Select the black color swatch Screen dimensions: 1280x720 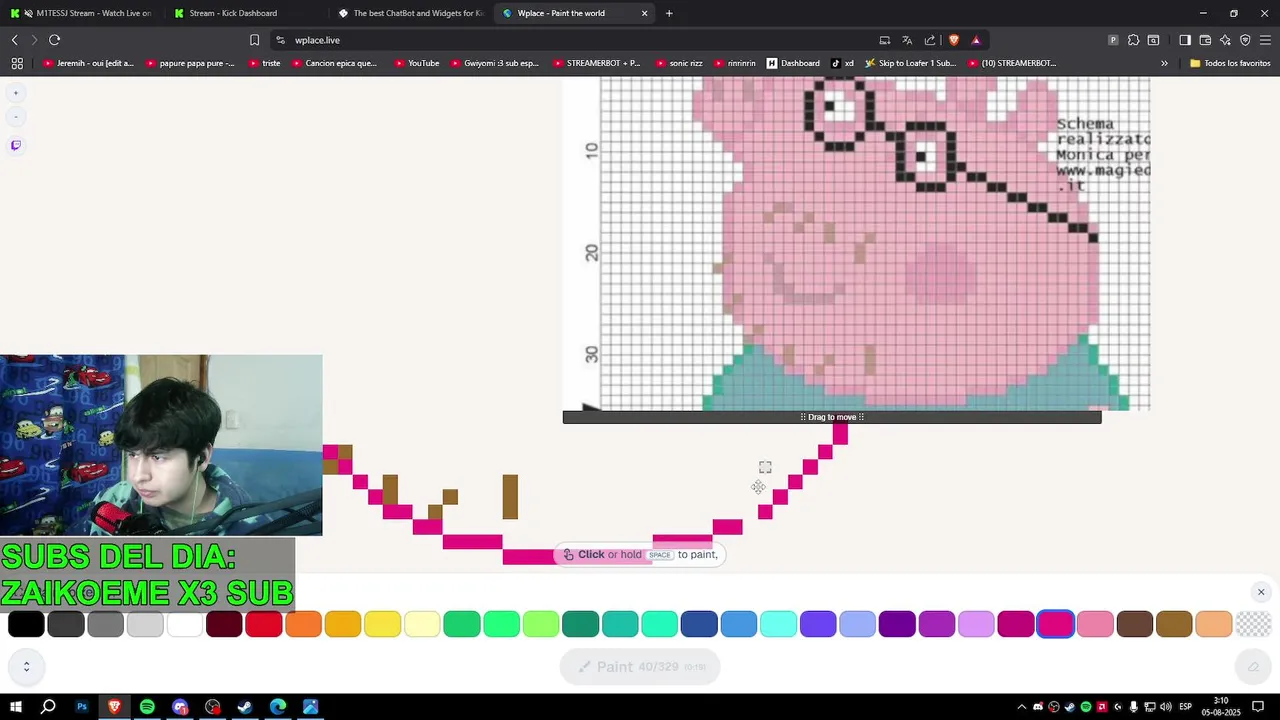click(26, 624)
